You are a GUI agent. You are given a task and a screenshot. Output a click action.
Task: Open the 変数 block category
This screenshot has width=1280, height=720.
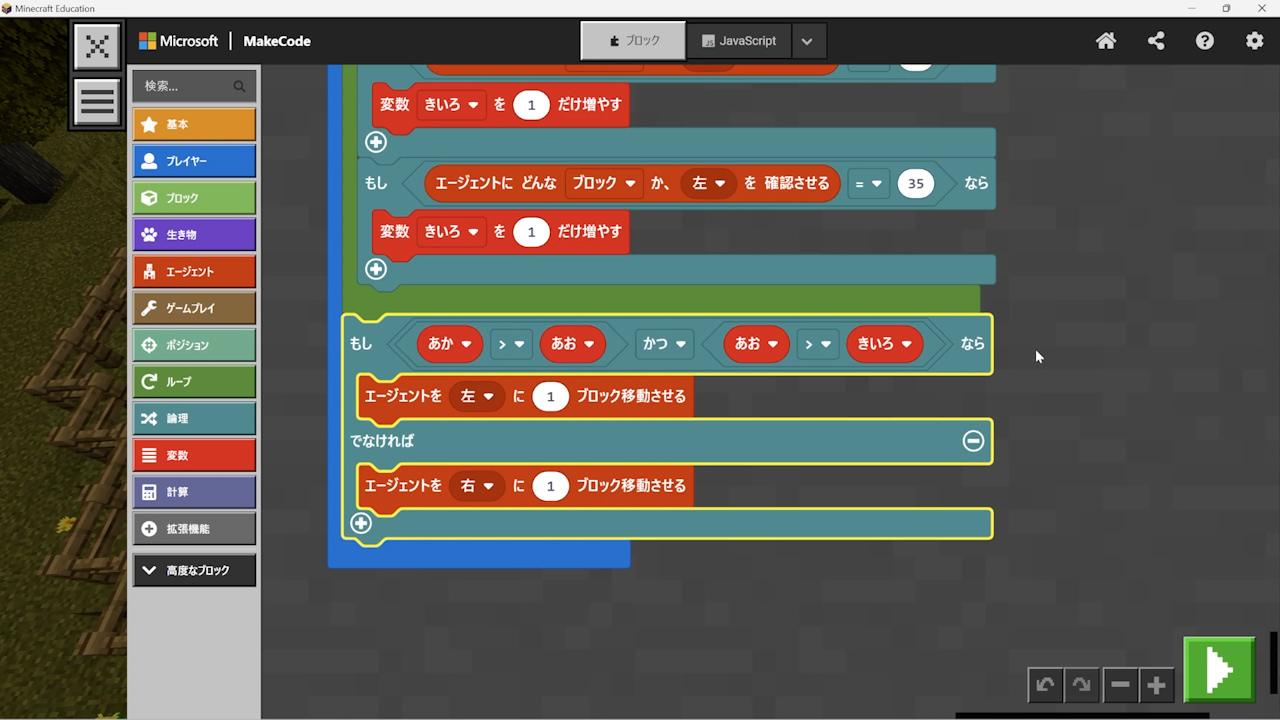pyautogui.click(x=194, y=455)
